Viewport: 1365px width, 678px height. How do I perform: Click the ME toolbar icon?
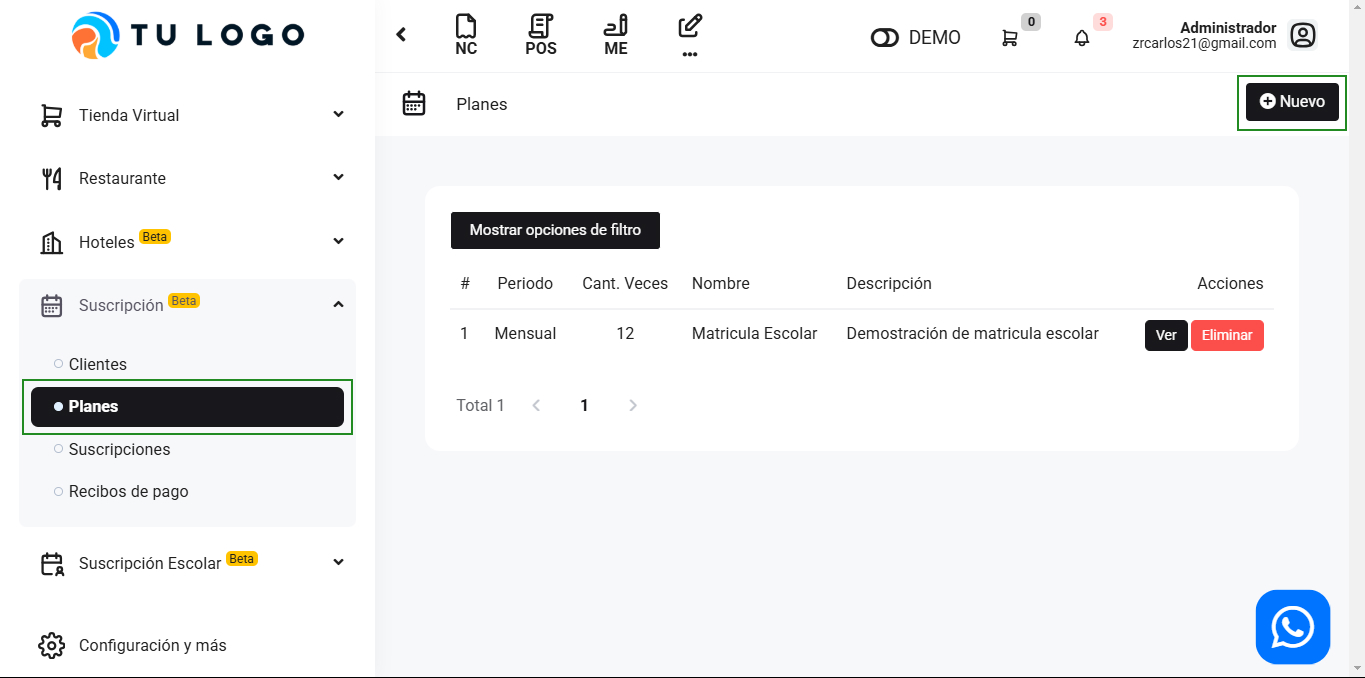(x=616, y=27)
